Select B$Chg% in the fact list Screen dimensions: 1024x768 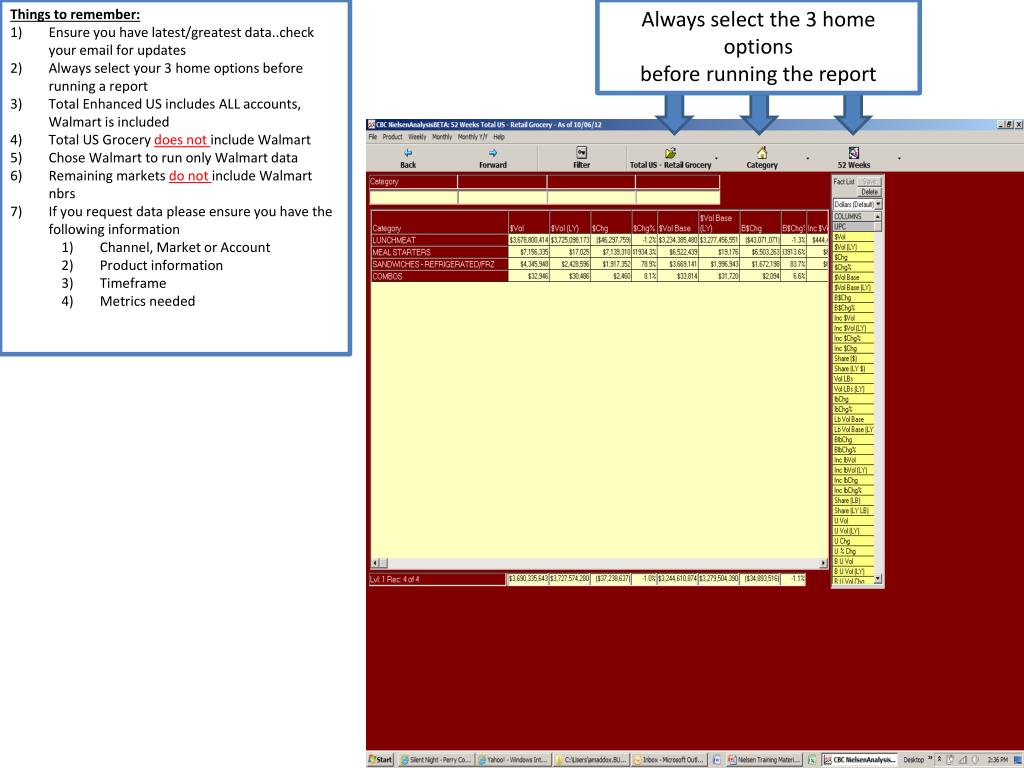tap(853, 308)
